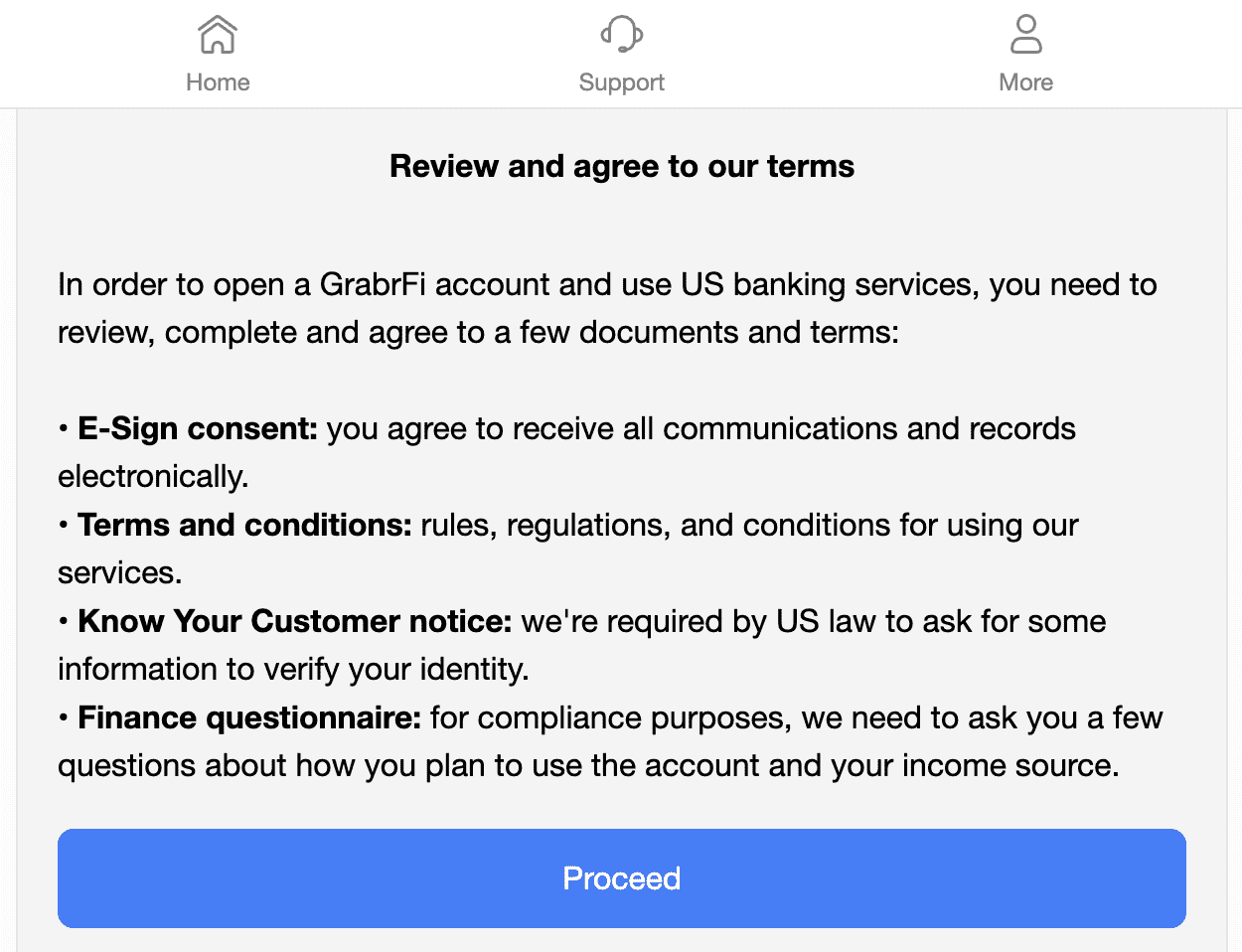Switch to the Support tab label
This screenshot has width=1242, height=952.
622,82
